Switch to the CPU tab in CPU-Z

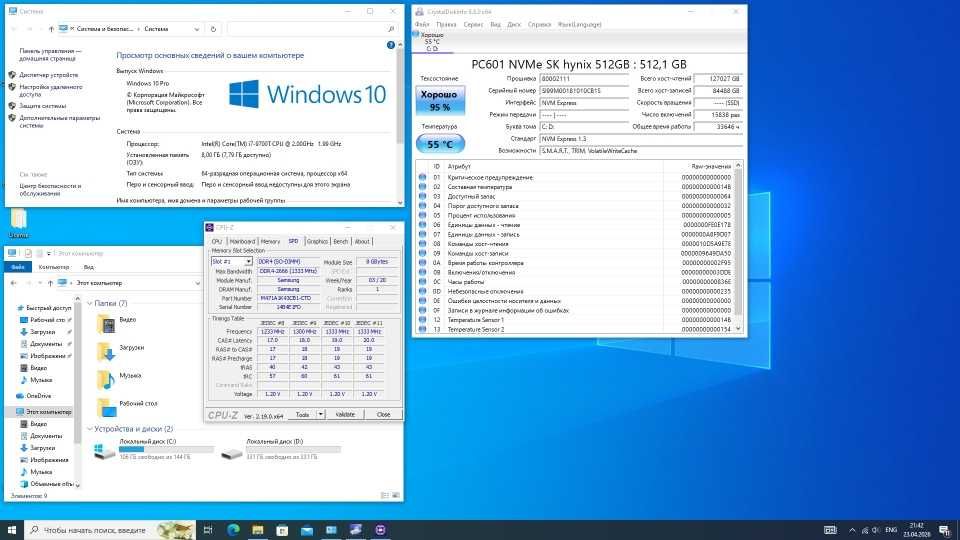[217, 241]
